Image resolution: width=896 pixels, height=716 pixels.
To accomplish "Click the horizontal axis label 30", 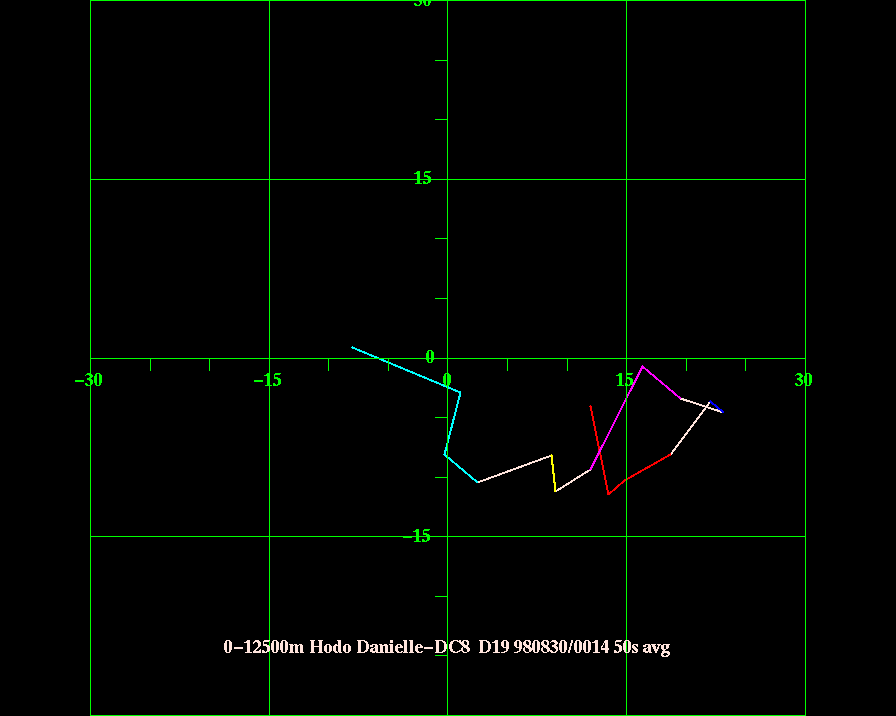I will coord(803,379).
